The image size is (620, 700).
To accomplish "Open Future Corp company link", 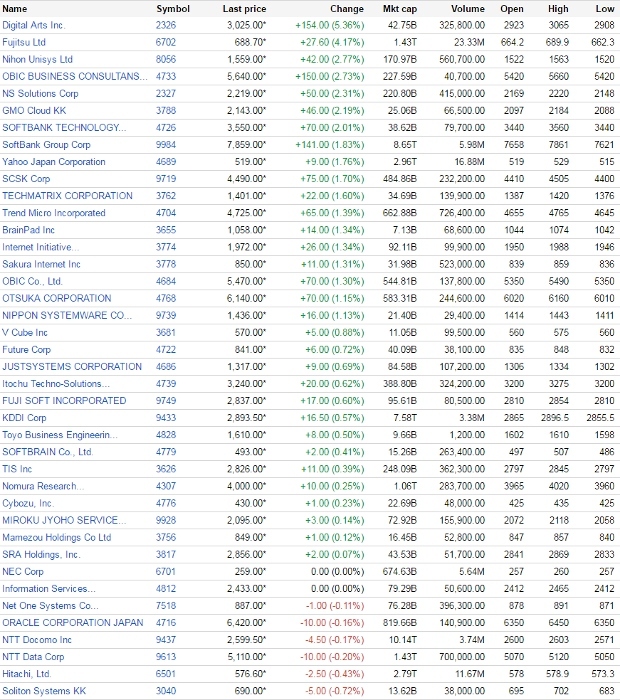I will [26, 350].
